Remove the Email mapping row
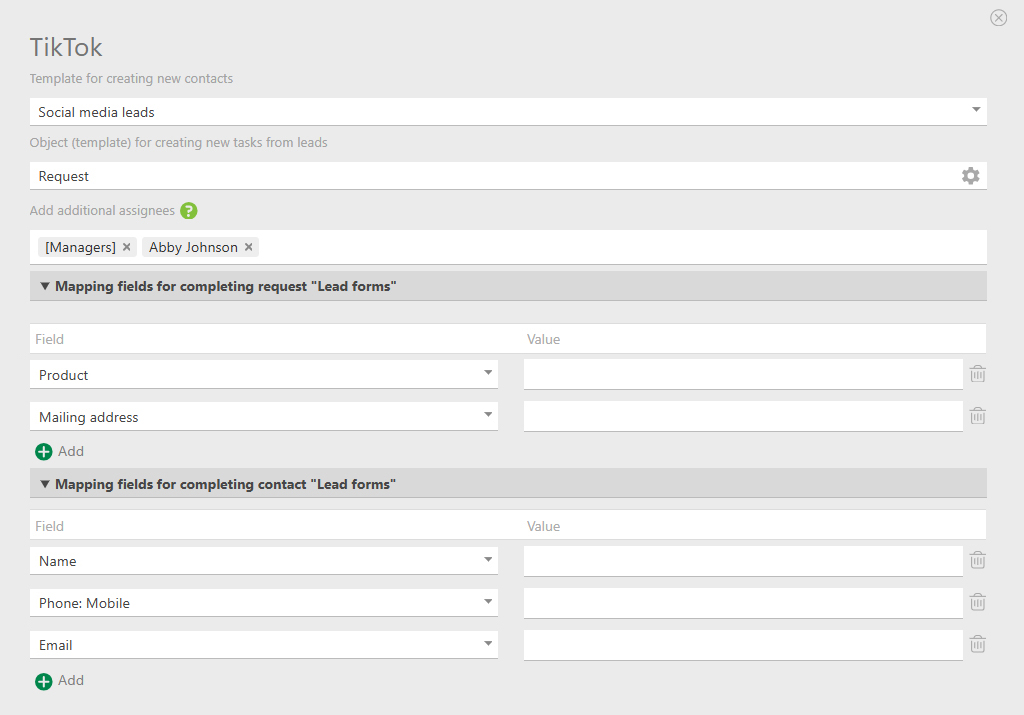Viewport: 1024px width, 715px height. click(x=978, y=645)
